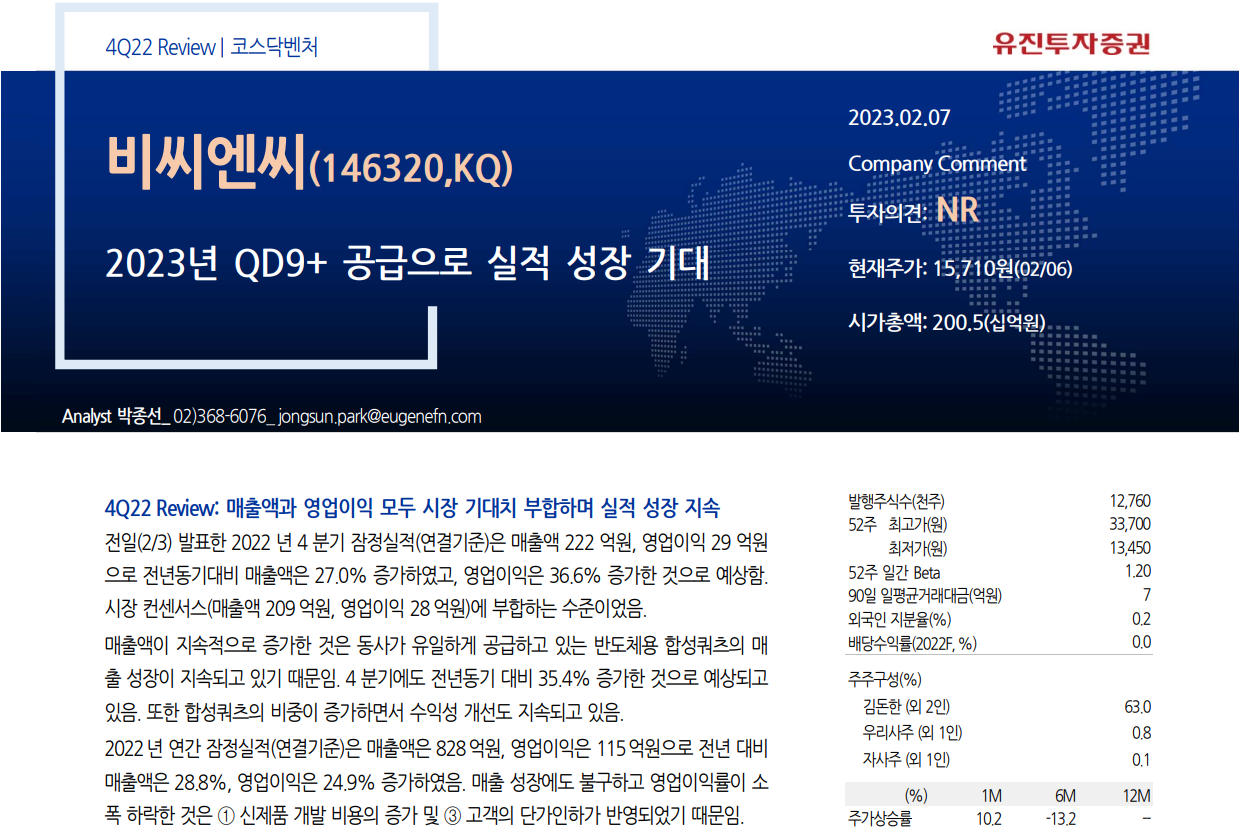This screenshot has width=1240, height=834.
Task: Click the 유진투자증권 logo
Action: [1071, 43]
